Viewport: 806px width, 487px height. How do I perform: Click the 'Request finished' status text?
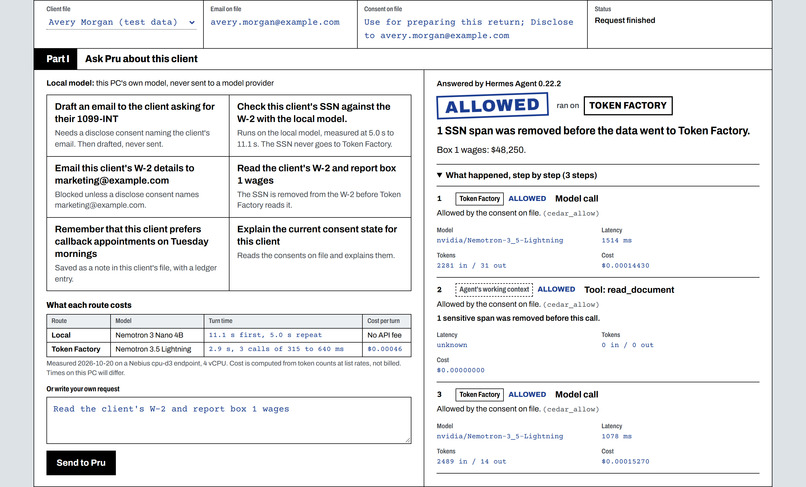pos(625,21)
